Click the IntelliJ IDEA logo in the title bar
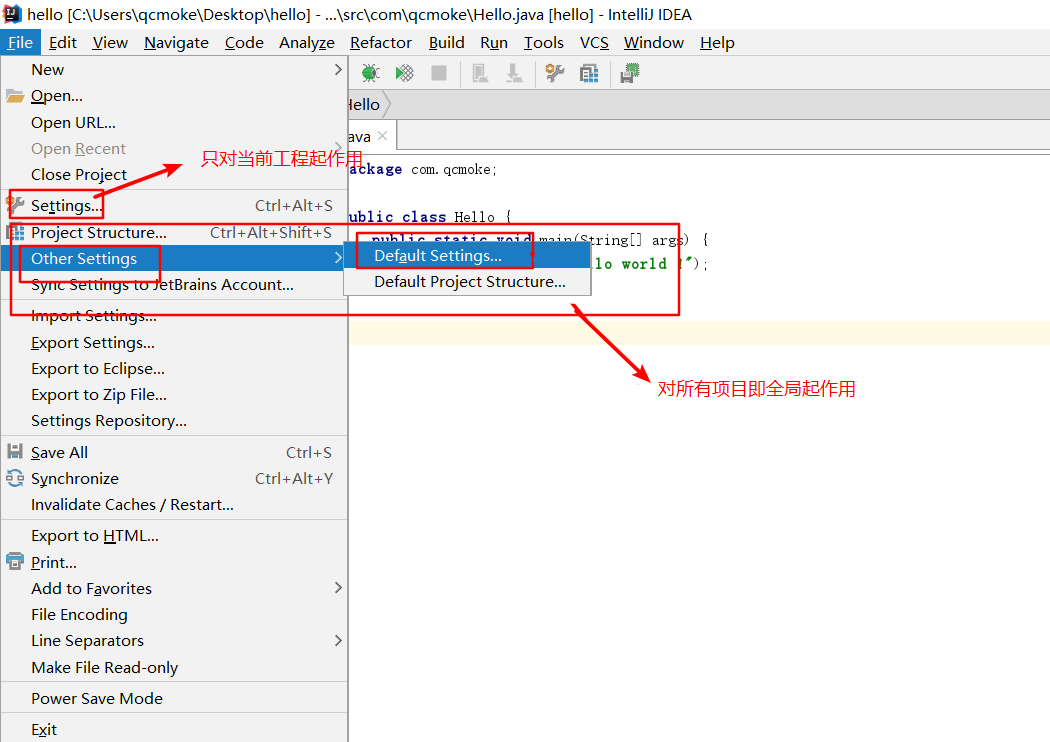The image size is (1050, 742). [13, 14]
